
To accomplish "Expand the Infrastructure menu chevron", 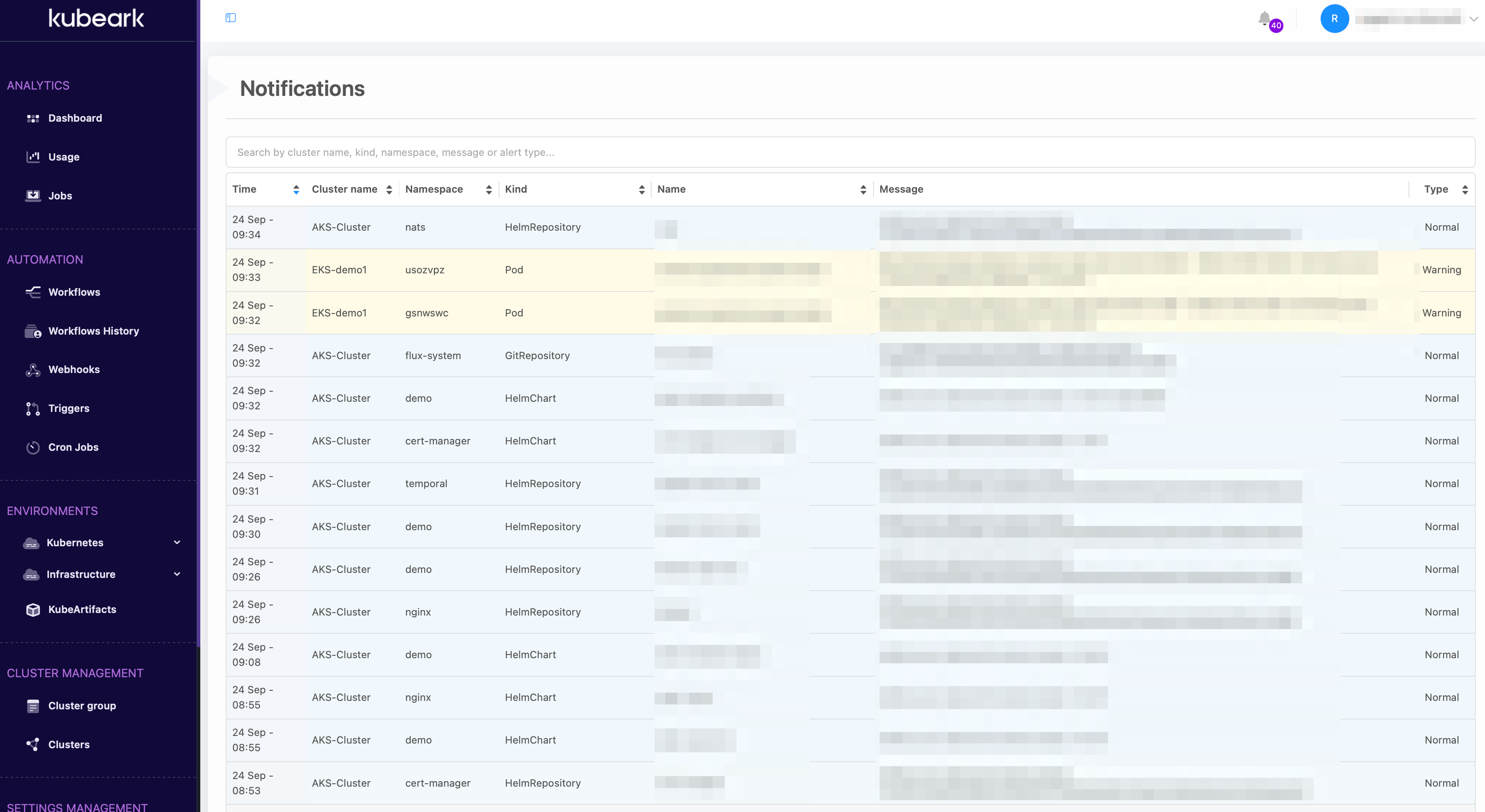I will (x=177, y=574).
